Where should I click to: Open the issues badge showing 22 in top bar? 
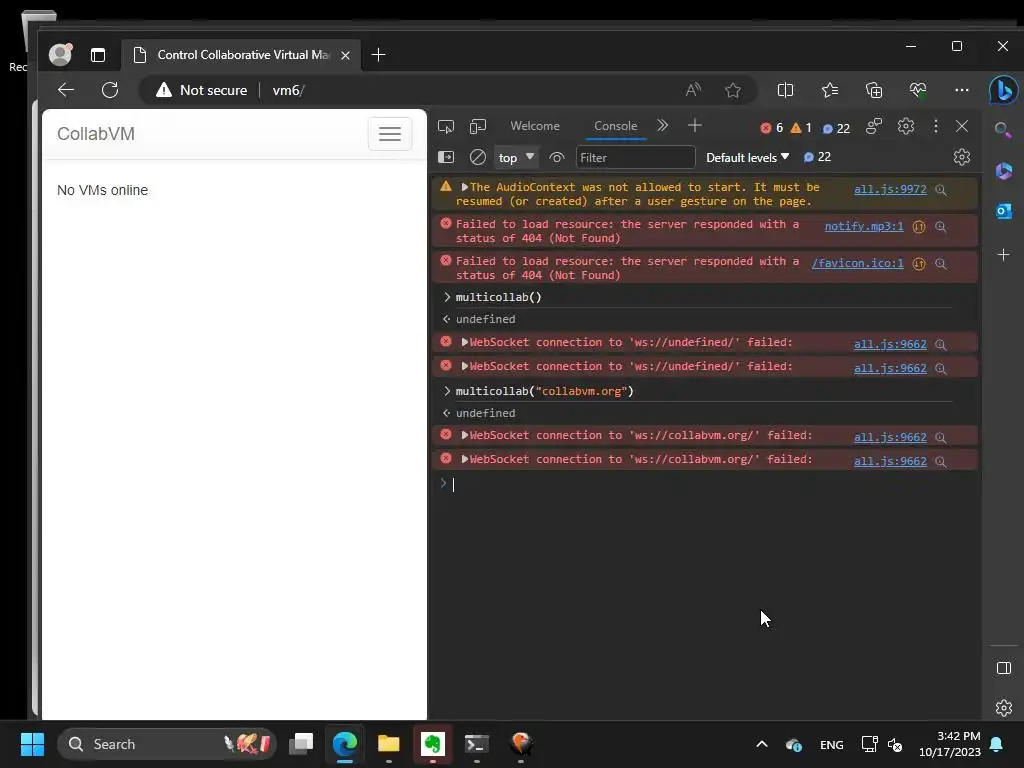pos(836,129)
